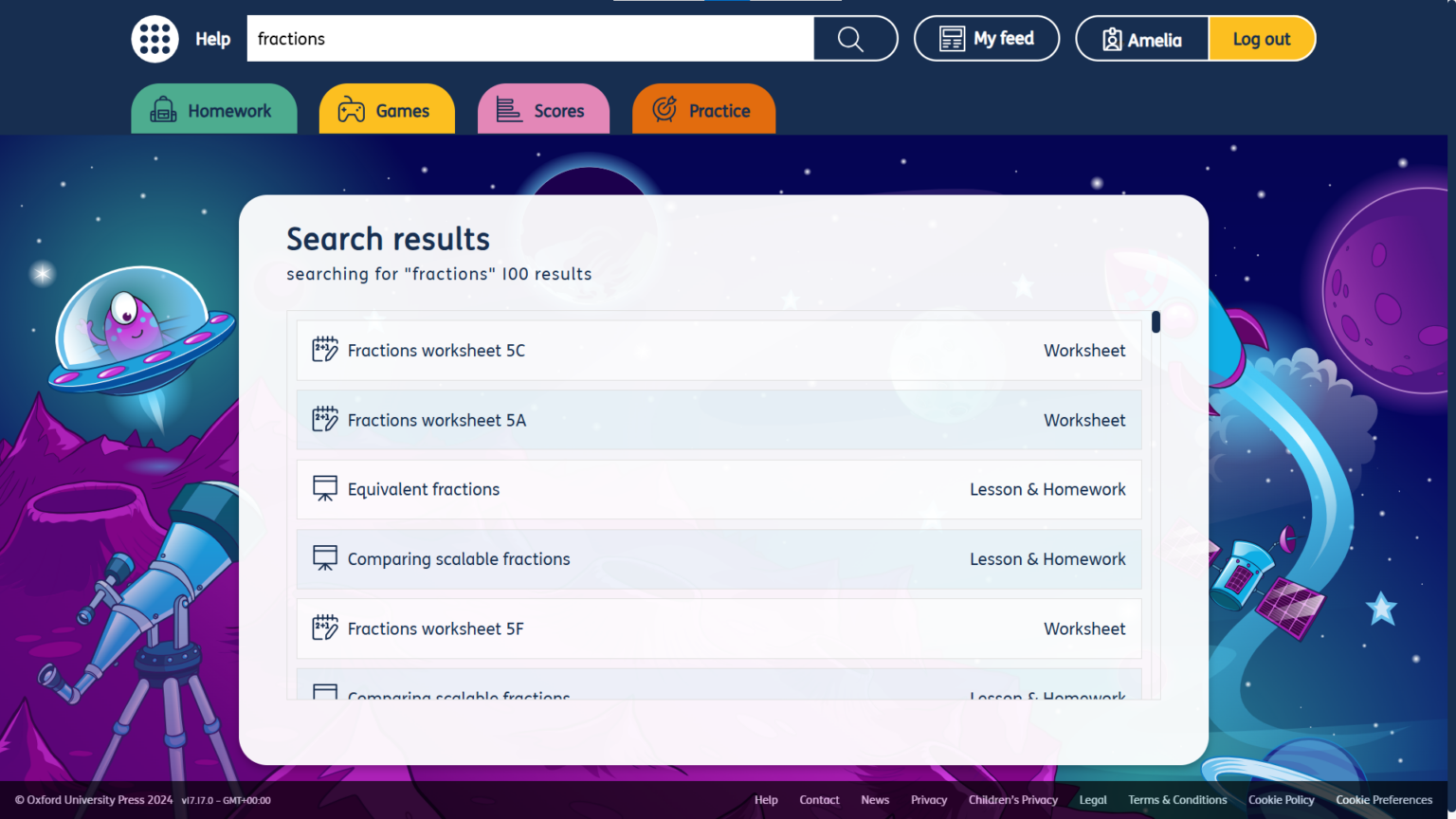This screenshot has width=1456, height=819.
Task: Open the waffle grid menu icon
Action: coord(155,39)
